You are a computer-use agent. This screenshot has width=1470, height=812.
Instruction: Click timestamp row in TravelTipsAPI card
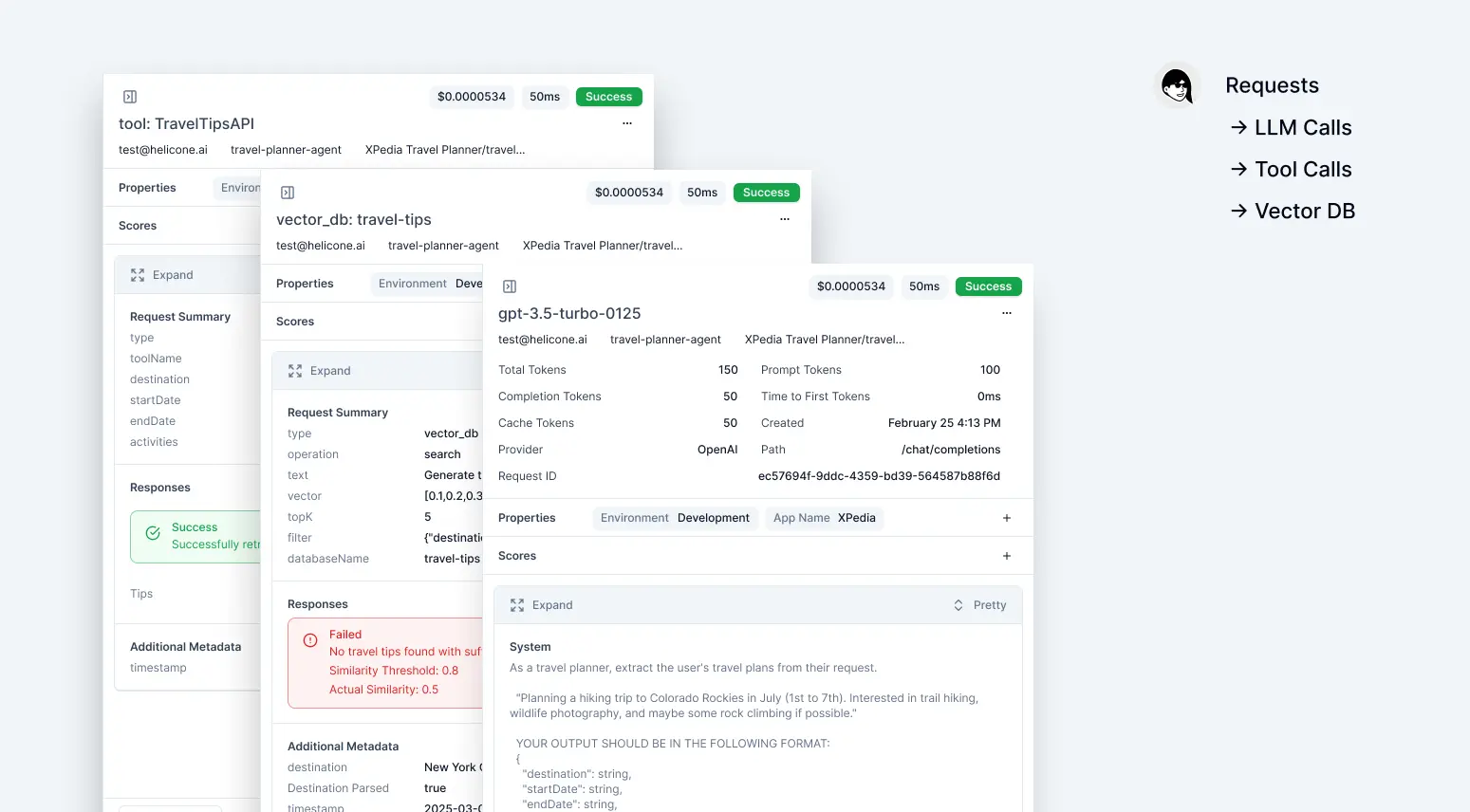(158, 668)
